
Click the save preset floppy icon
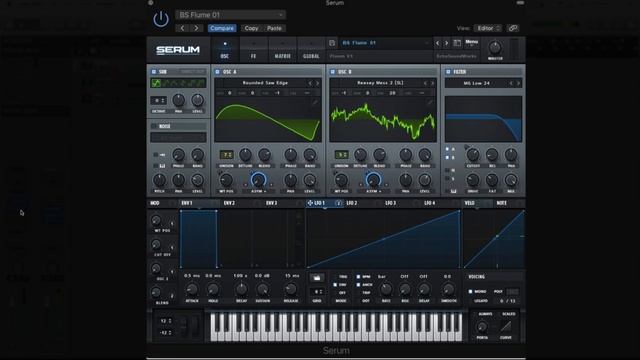pyautogui.click(x=332, y=43)
